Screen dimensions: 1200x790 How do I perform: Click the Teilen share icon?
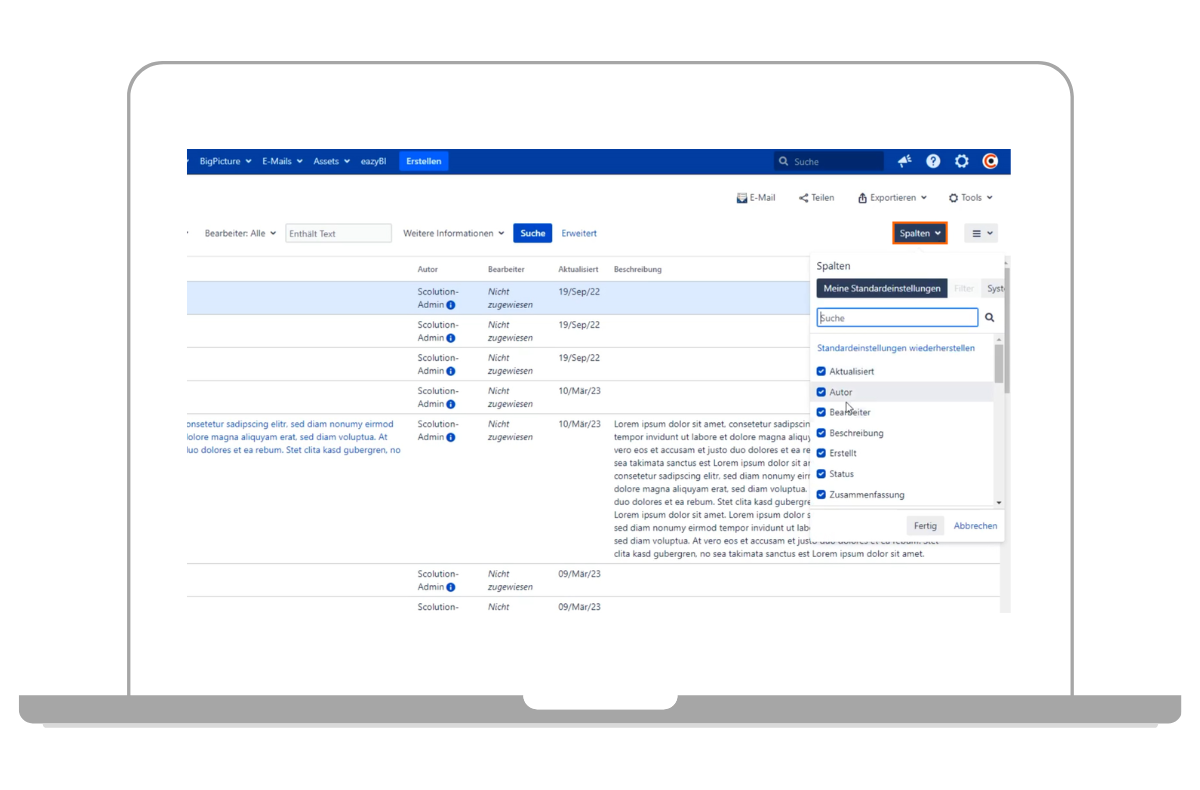click(x=803, y=198)
